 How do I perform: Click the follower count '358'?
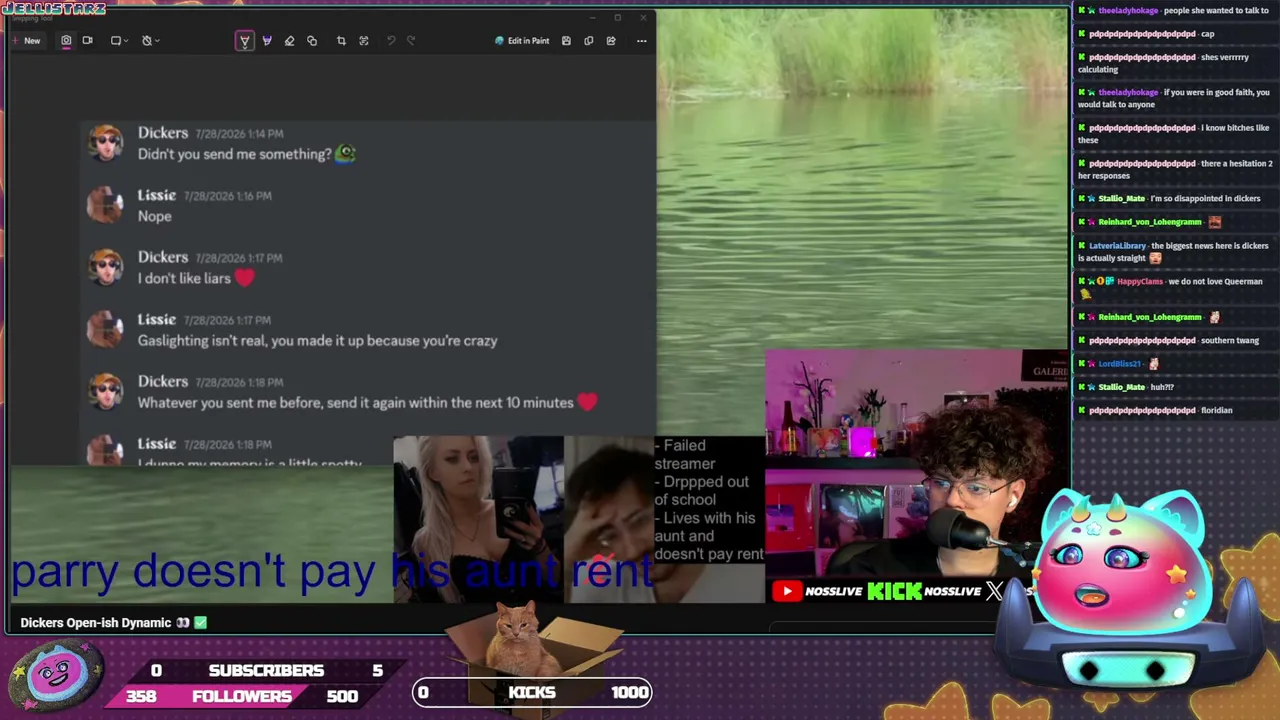141,696
